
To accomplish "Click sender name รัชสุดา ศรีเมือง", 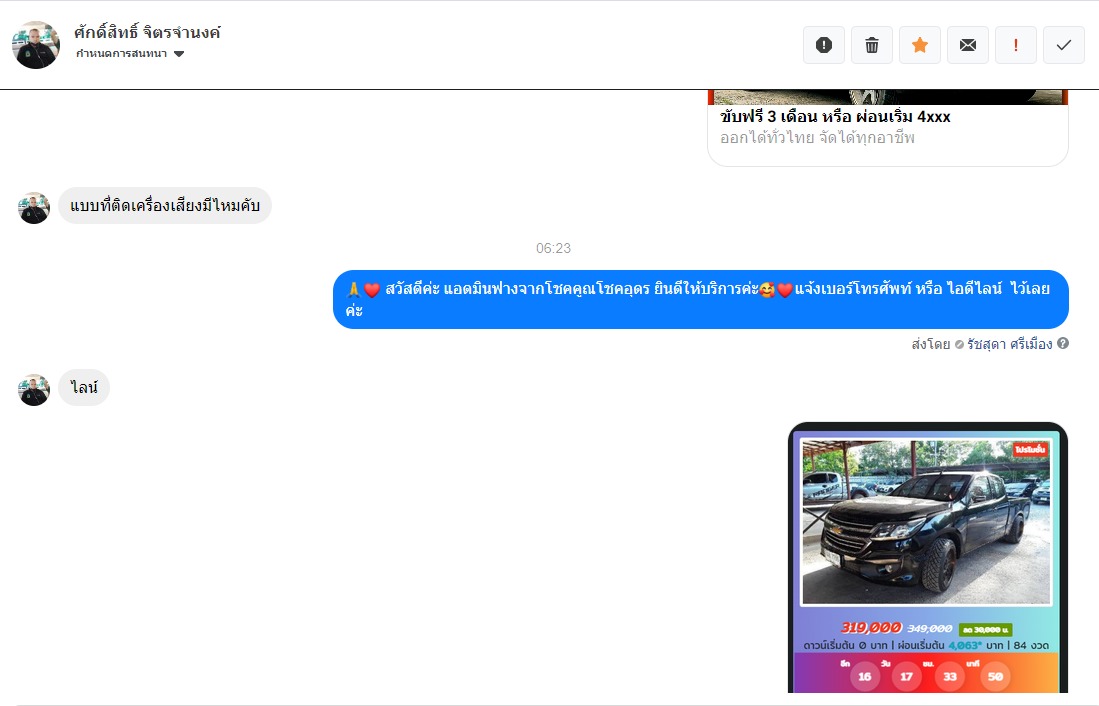I will [x=1009, y=344].
